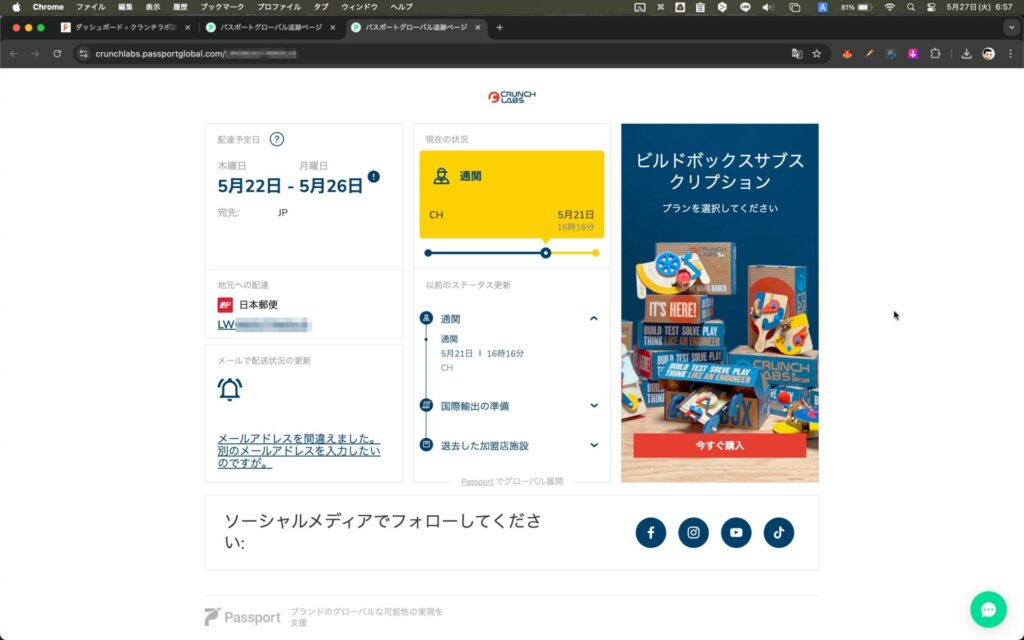The image size is (1024, 640).
Task: Open the 表示 menu
Action: pyautogui.click(x=153, y=7)
